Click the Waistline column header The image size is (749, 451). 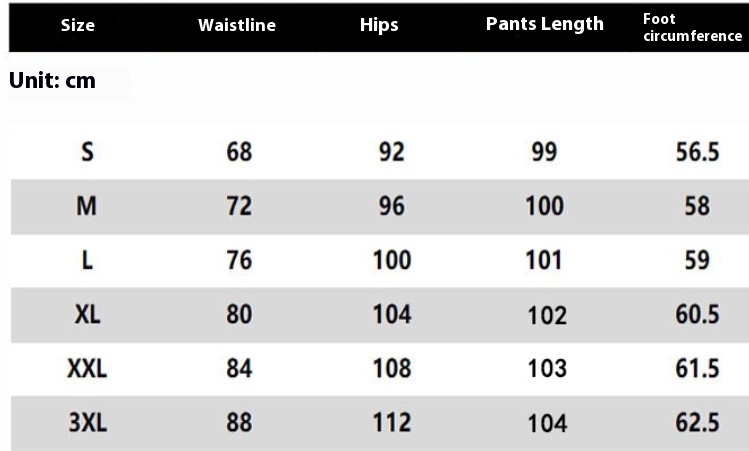[237, 25]
